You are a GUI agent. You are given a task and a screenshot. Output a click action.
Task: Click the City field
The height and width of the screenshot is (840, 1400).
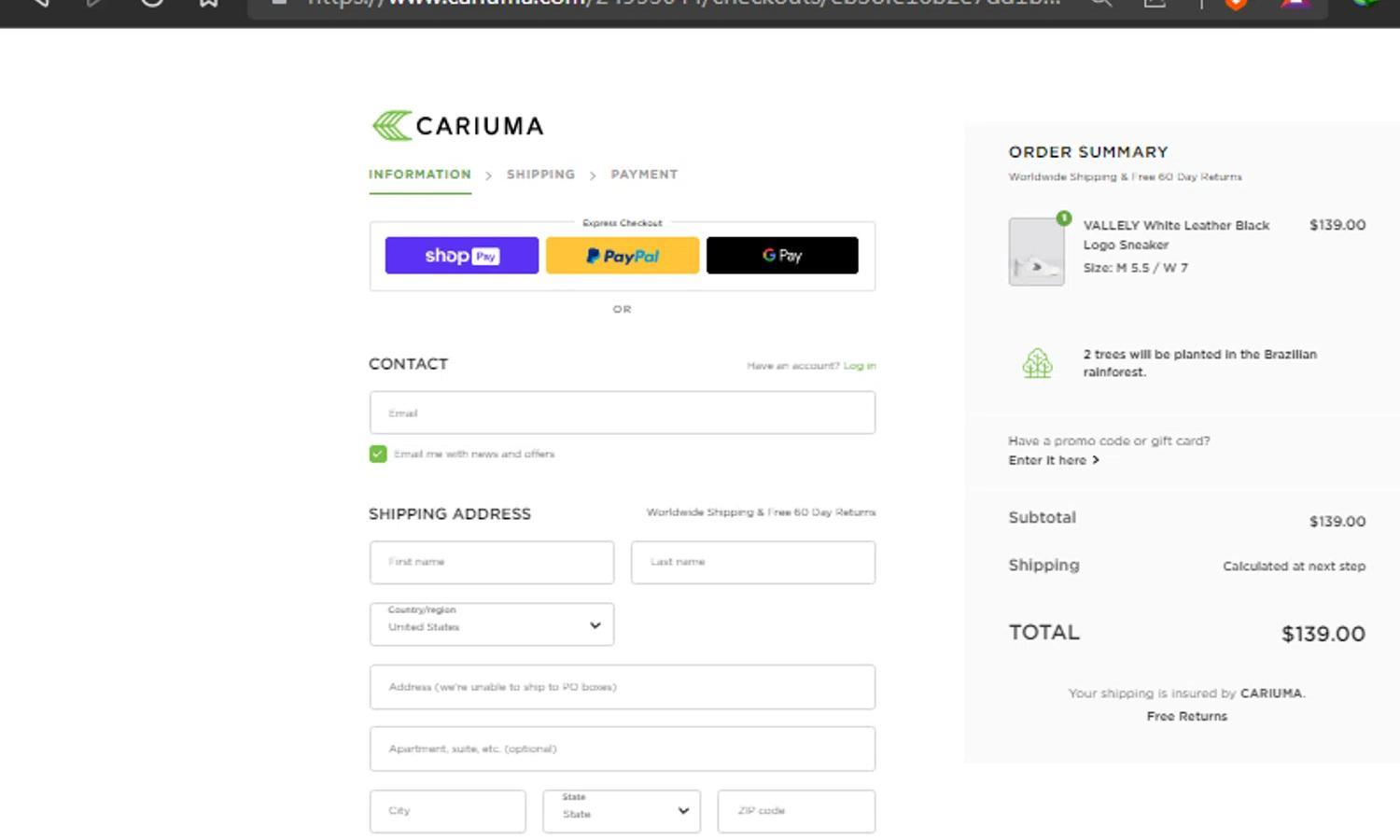click(448, 811)
